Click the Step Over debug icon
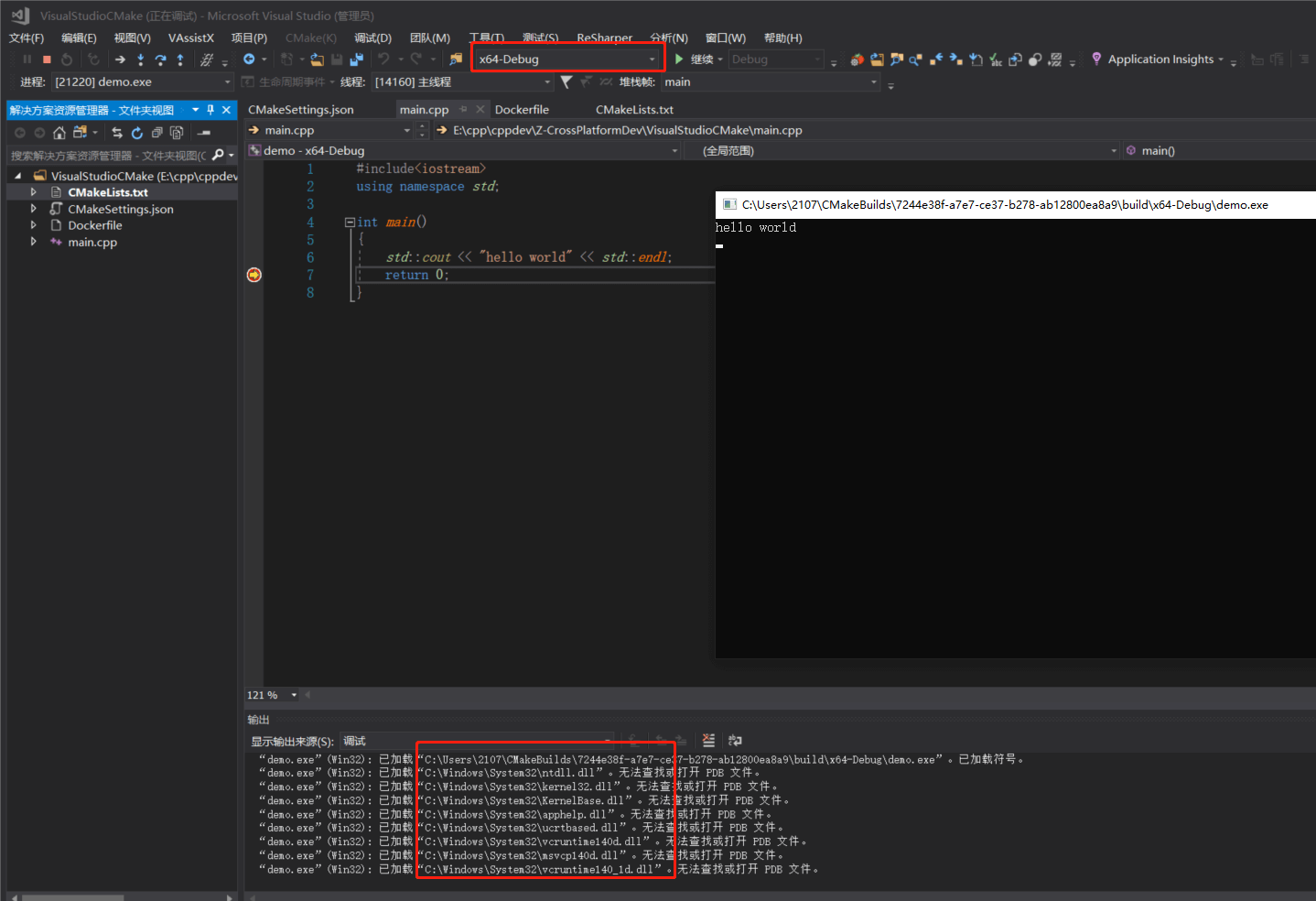Screen dimensions: 1316x901 (x=160, y=60)
